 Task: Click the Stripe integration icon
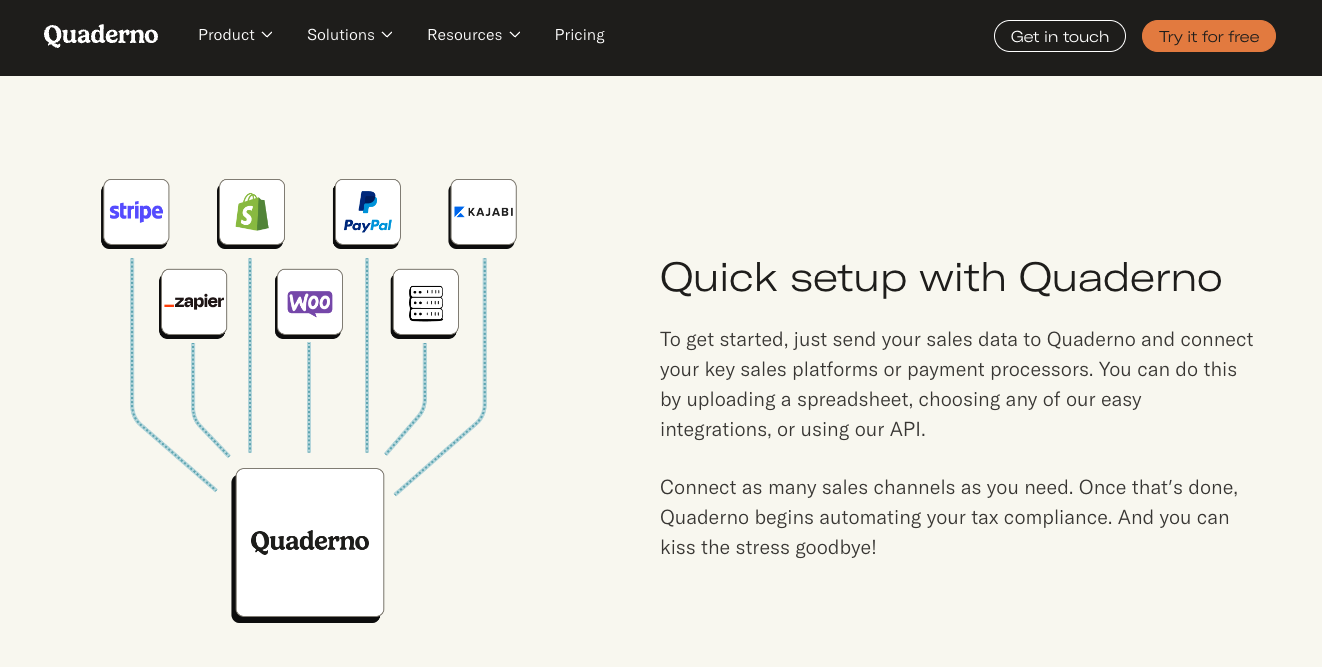[136, 212]
